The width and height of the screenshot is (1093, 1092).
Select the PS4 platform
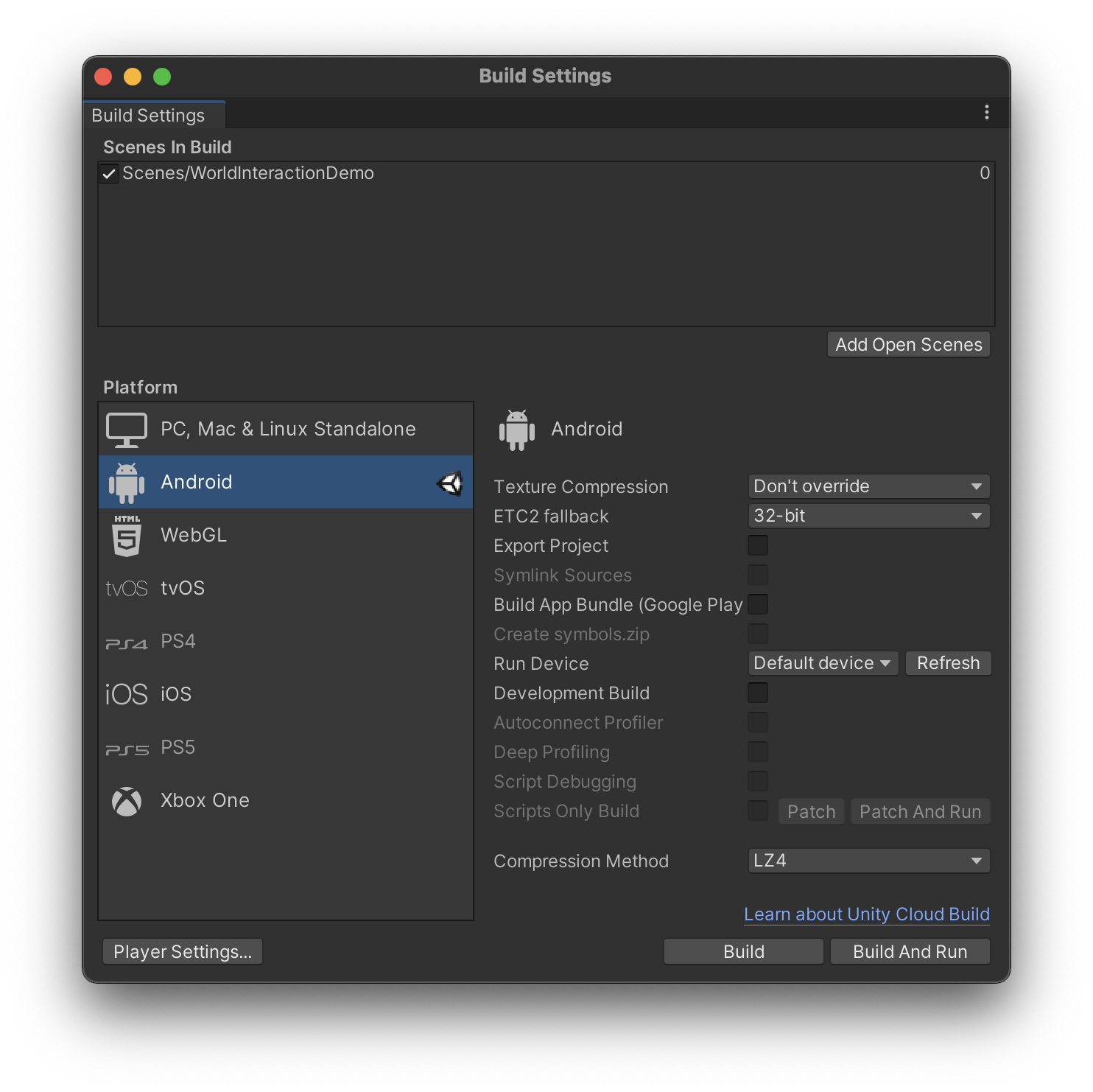pos(286,641)
